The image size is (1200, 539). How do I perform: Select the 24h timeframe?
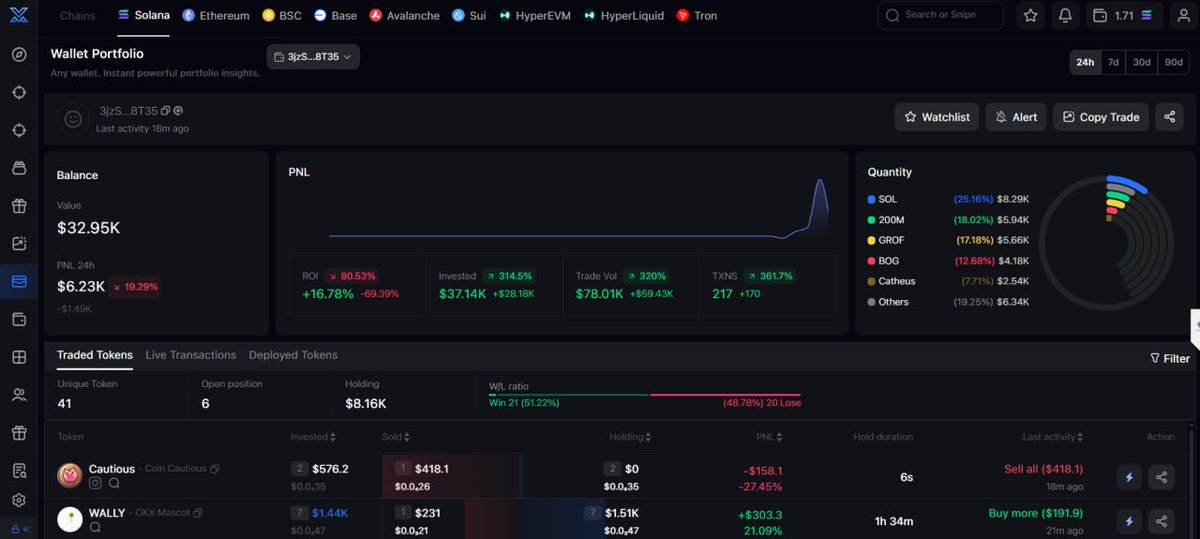(x=1085, y=62)
